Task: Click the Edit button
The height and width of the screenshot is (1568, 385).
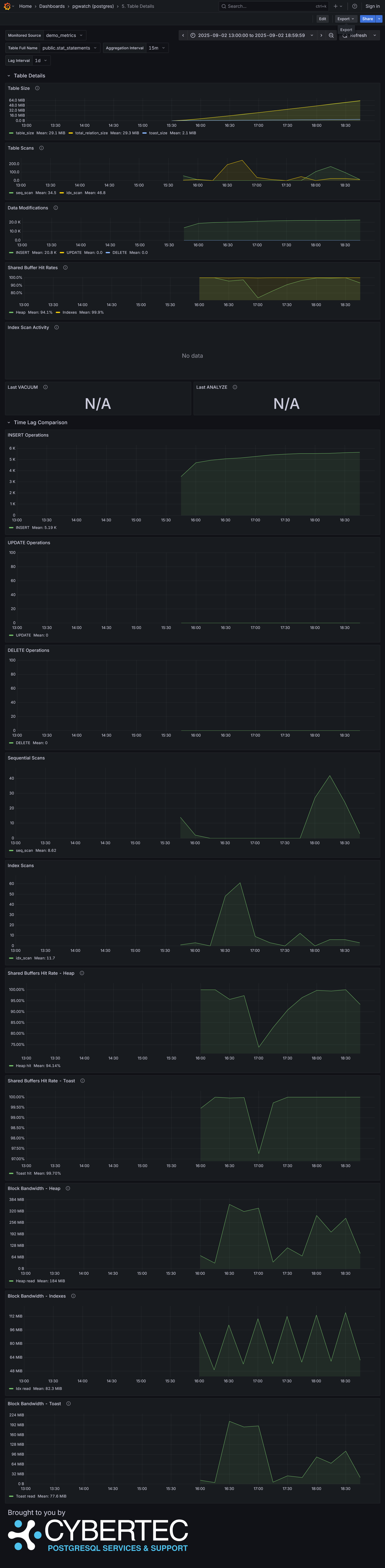Action: (x=322, y=19)
